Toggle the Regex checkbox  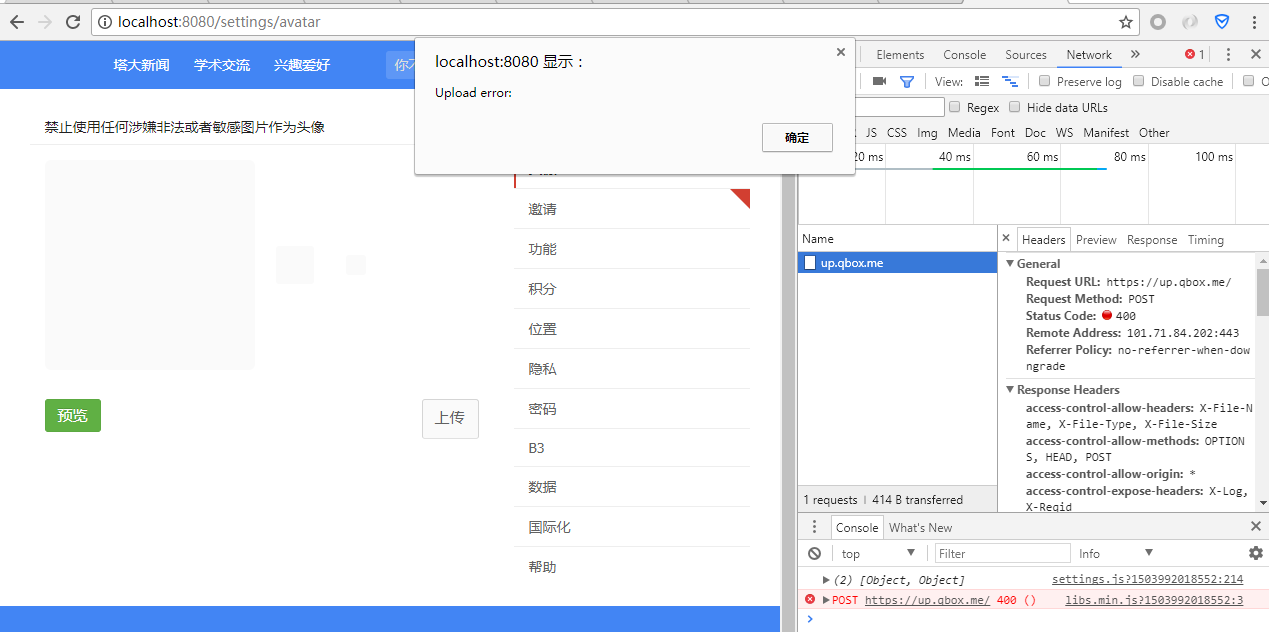pos(954,107)
